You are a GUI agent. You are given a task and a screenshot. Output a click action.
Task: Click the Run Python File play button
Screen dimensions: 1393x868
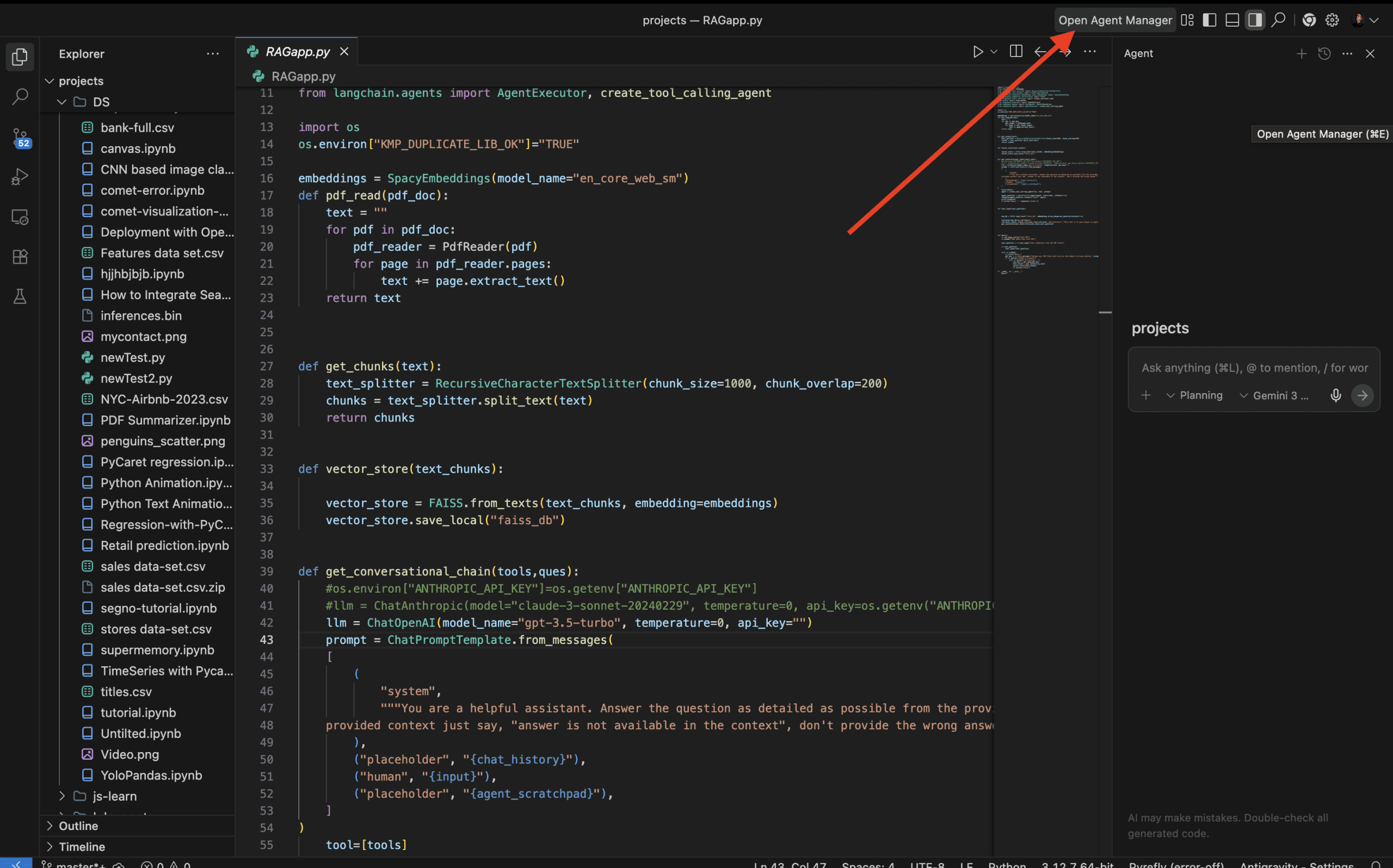(x=977, y=52)
